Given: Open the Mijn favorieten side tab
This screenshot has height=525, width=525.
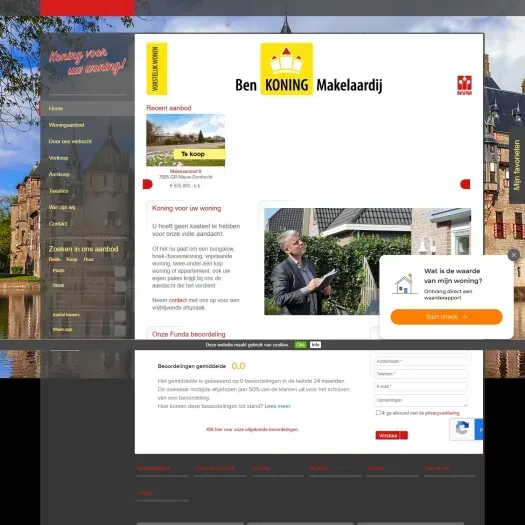Looking at the screenshot, I should point(517,165).
